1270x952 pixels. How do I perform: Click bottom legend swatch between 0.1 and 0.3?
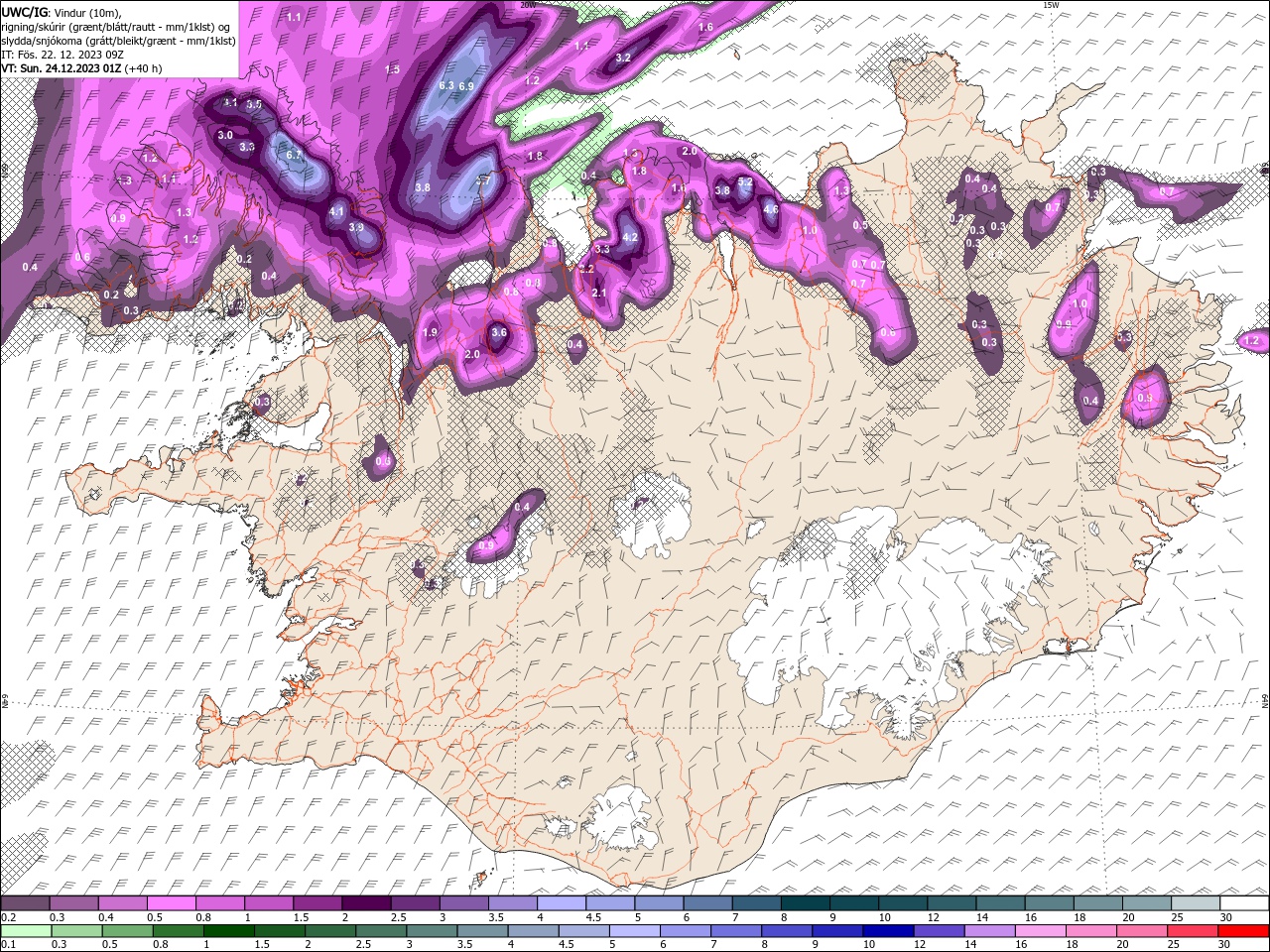[x=26, y=931]
